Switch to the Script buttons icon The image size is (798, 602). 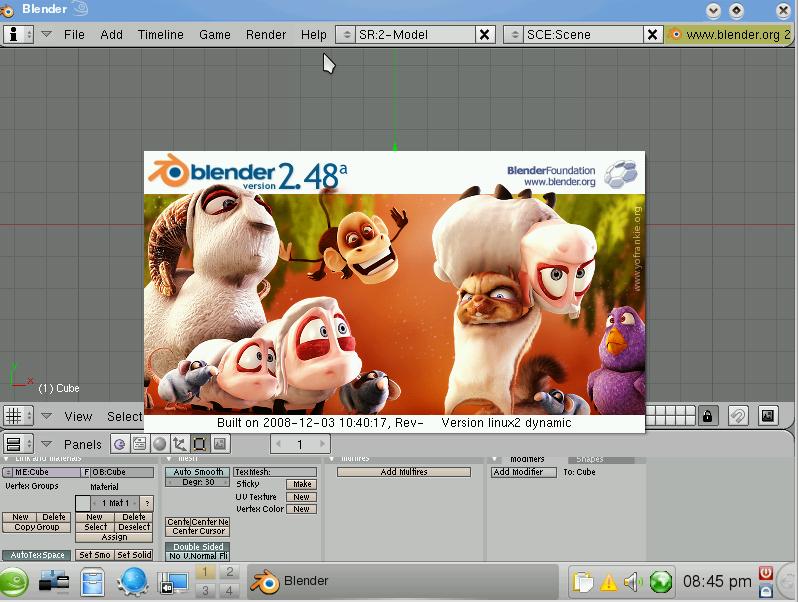point(139,444)
